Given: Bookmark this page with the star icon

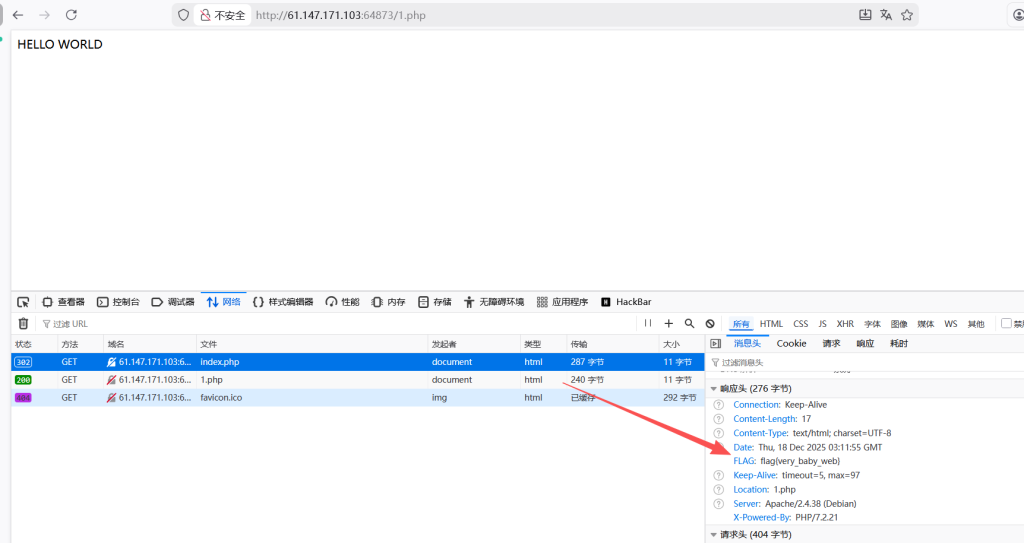Looking at the screenshot, I should [907, 15].
